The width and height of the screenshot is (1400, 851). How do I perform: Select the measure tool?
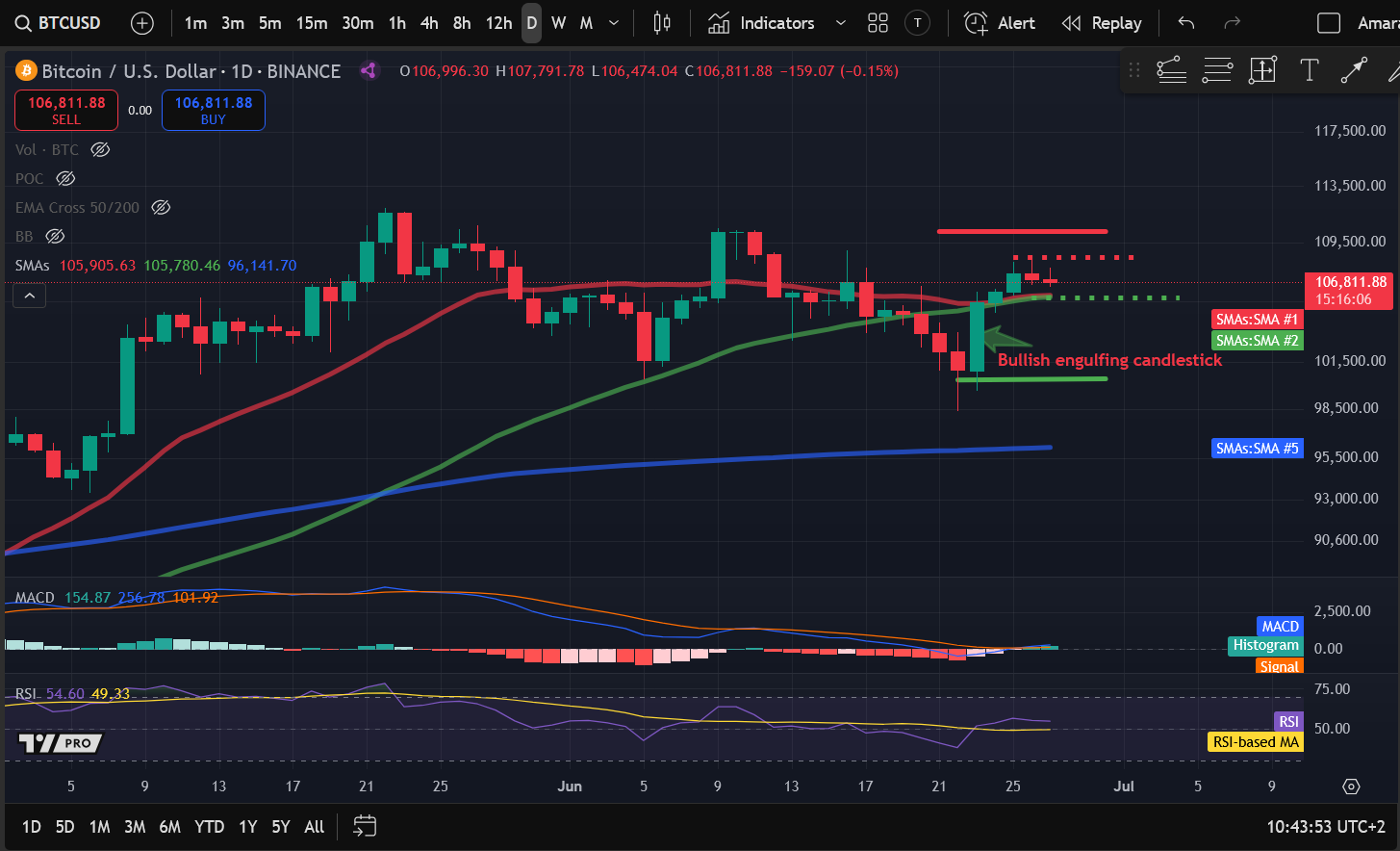tap(1262, 69)
